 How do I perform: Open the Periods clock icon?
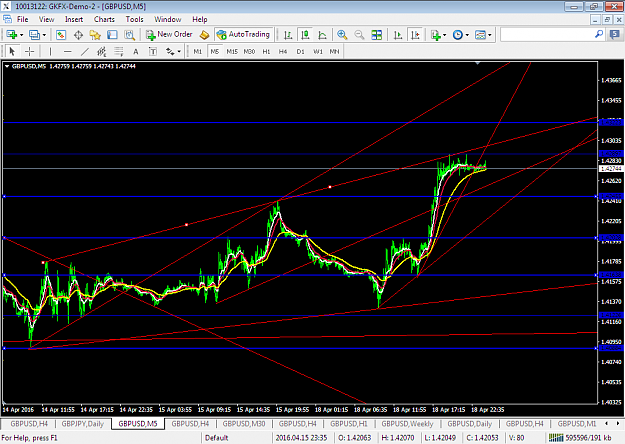click(458, 35)
